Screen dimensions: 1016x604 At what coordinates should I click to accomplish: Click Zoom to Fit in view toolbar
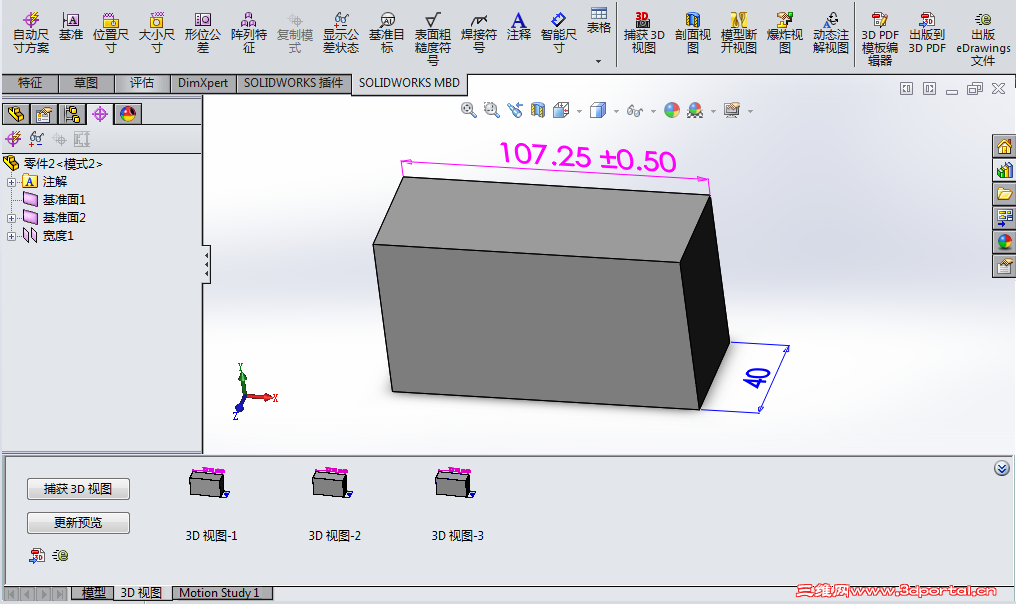click(468, 110)
